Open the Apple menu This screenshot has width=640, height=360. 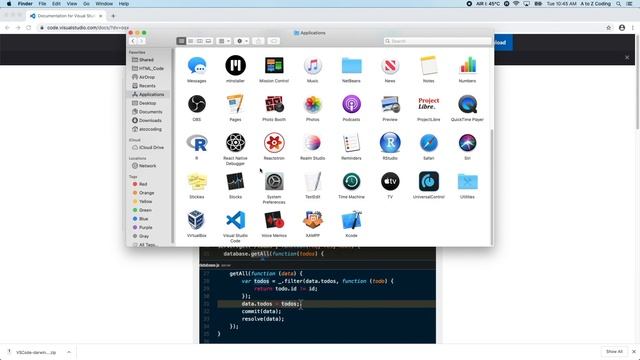coord(9,4)
